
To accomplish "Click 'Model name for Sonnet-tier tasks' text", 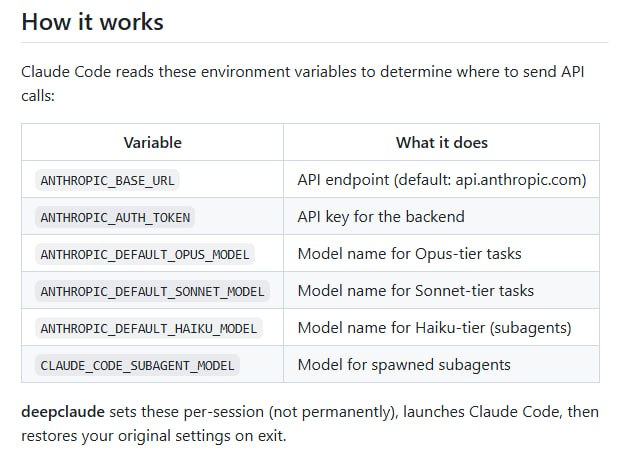I will pos(415,291).
